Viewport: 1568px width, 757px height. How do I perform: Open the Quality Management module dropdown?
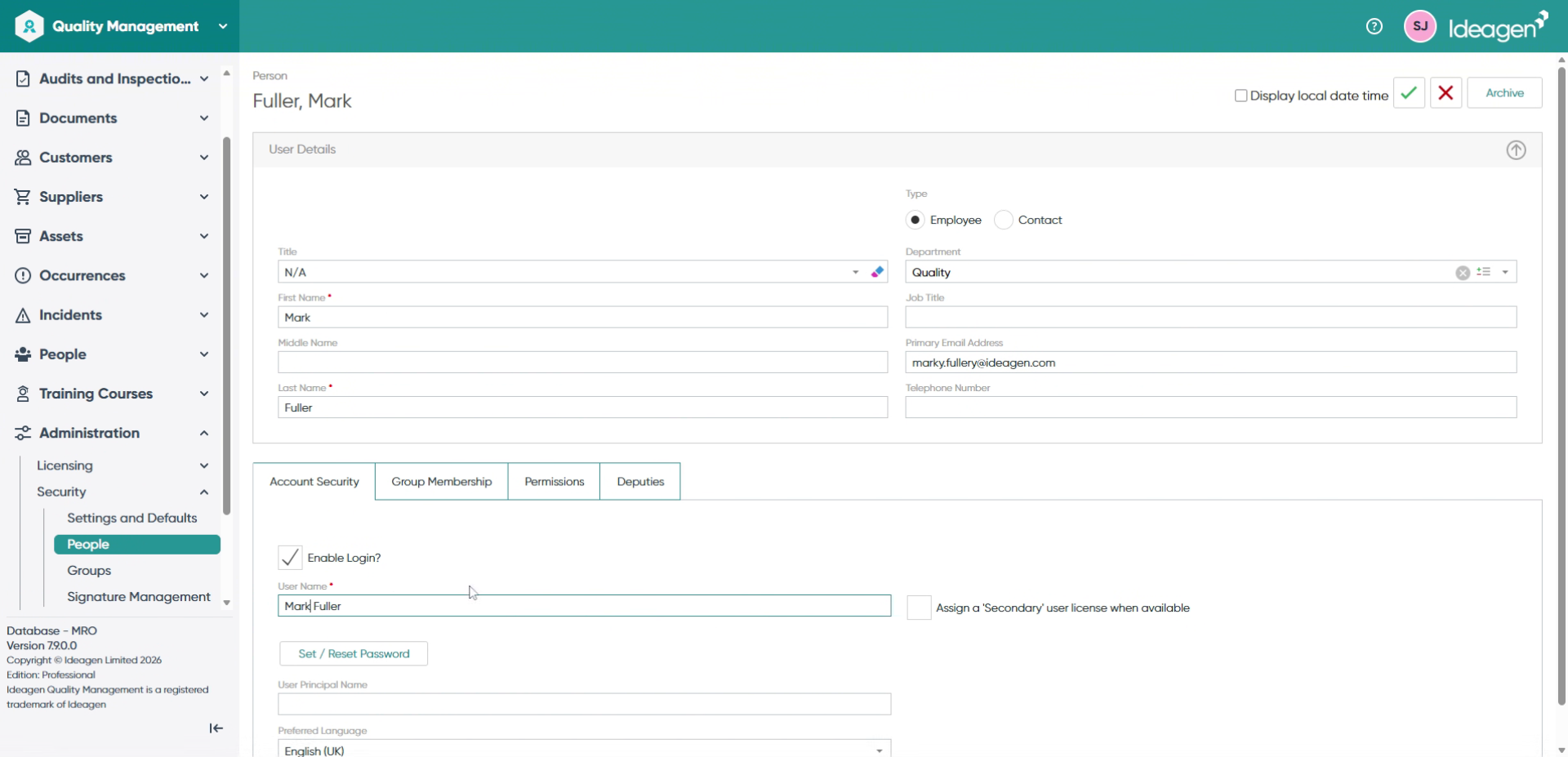pos(223,26)
